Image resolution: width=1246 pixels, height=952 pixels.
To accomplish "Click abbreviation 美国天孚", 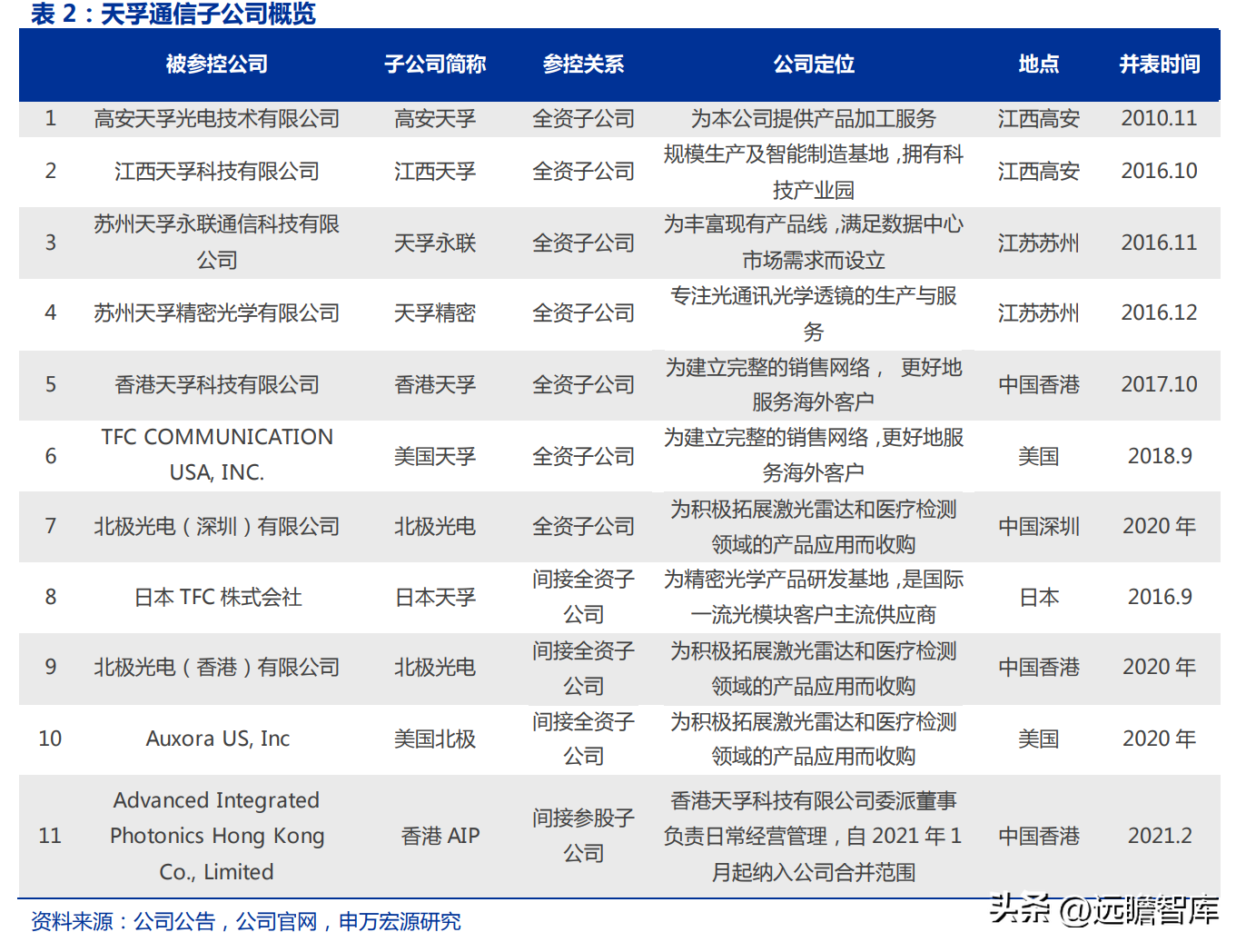I will click(x=435, y=457).
